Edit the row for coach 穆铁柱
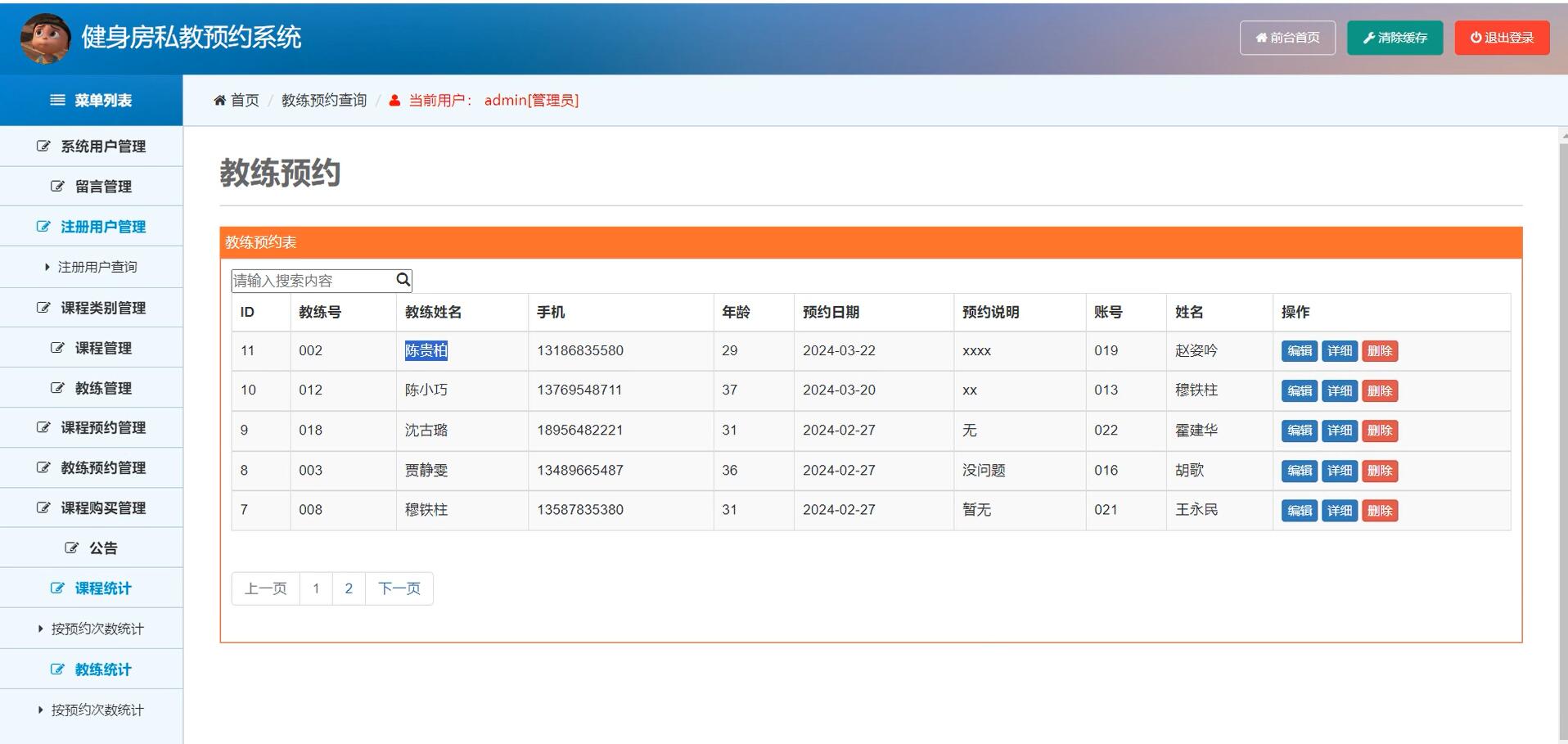Screen dimensions: 1568x744 1299,511
